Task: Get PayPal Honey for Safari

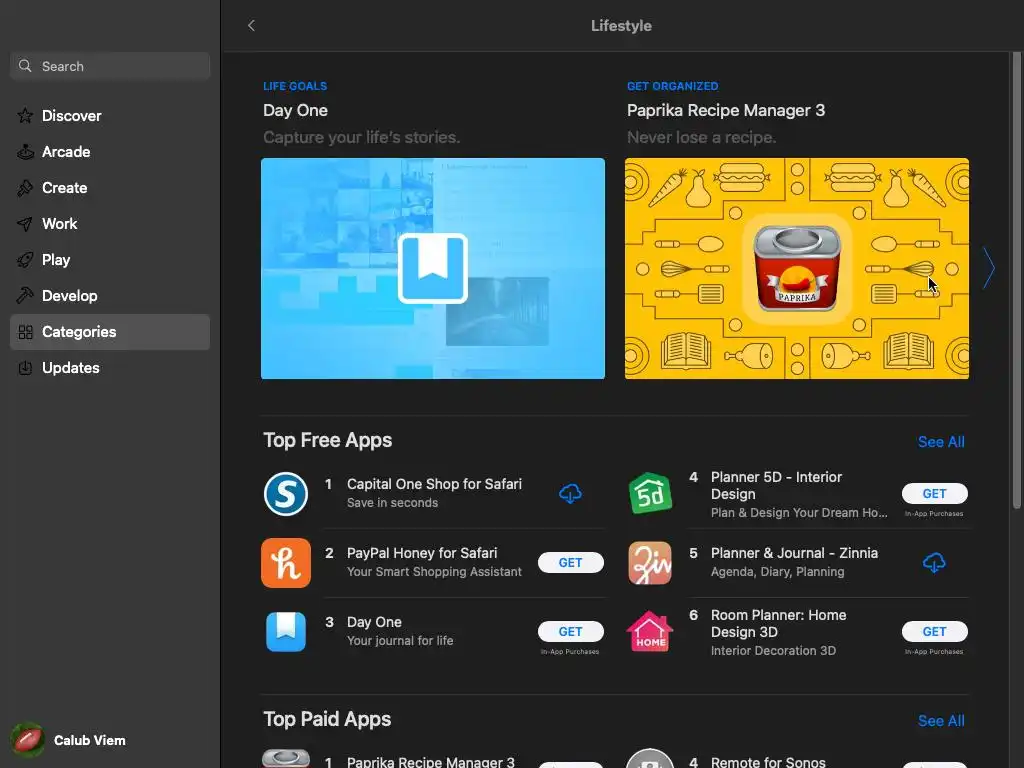Action: click(570, 563)
